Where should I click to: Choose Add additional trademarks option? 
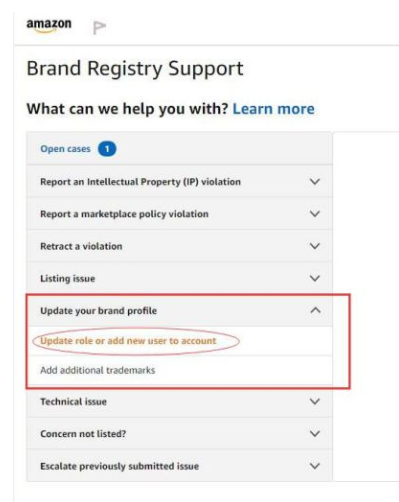[98, 370]
